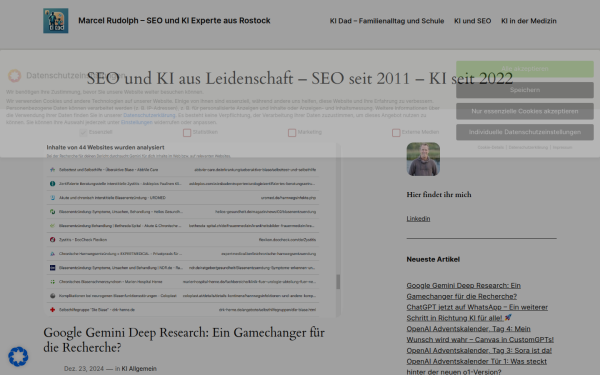Open the KI und SEO menu item
The height and width of the screenshot is (375, 600).
(473, 21)
